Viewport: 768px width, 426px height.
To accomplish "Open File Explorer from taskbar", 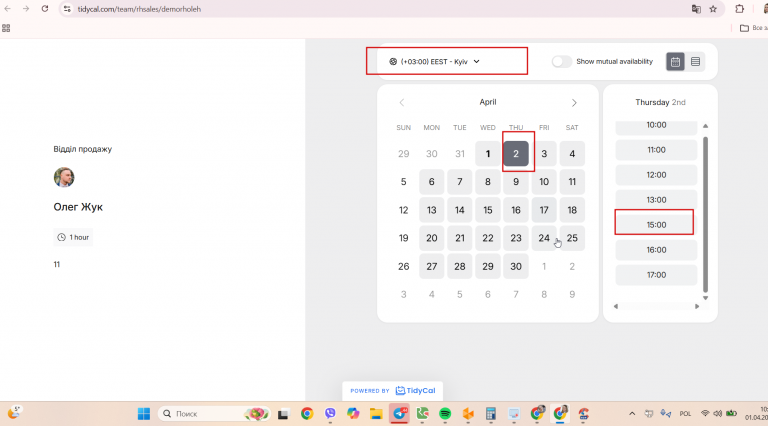I will tap(376, 414).
